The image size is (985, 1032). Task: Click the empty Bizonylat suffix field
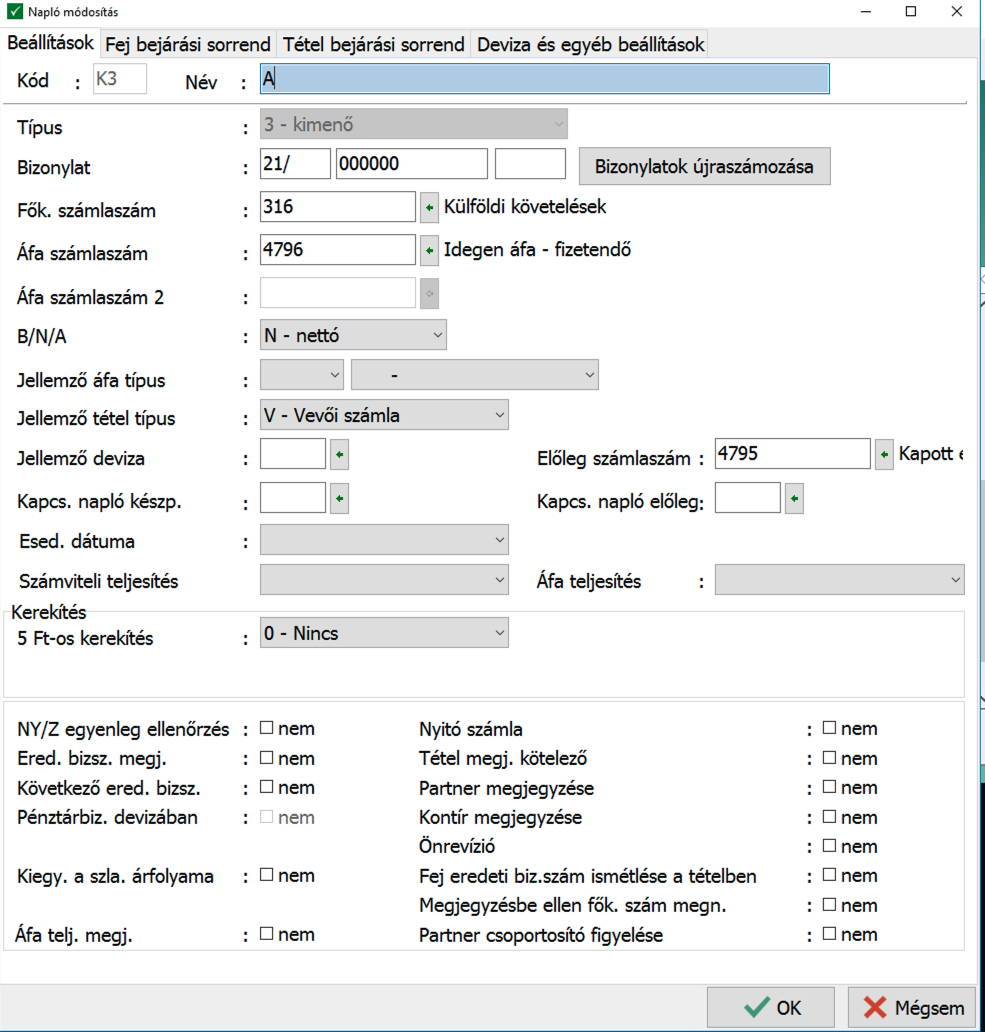click(530, 164)
